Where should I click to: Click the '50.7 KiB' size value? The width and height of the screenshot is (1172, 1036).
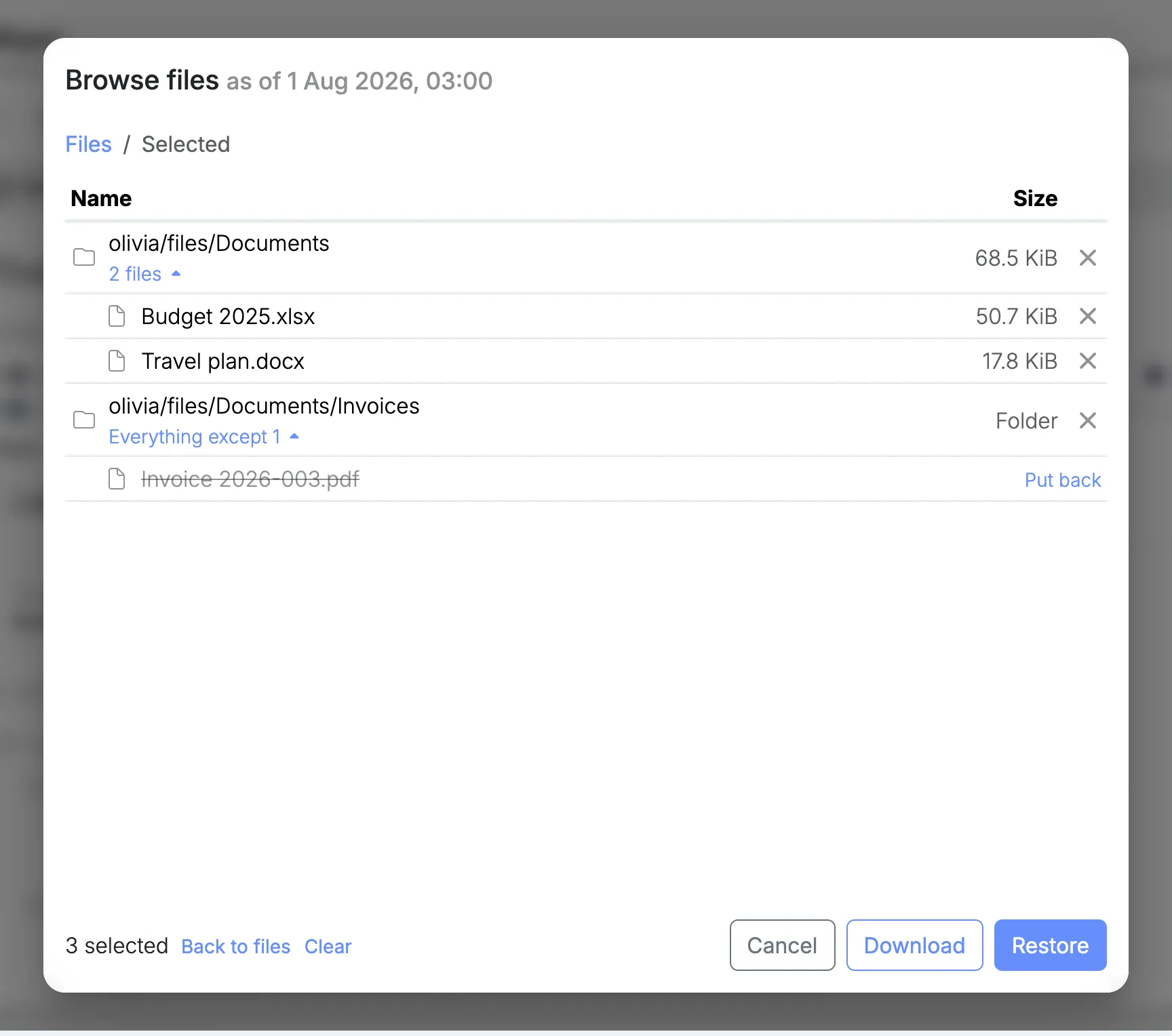click(x=1016, y=317)
